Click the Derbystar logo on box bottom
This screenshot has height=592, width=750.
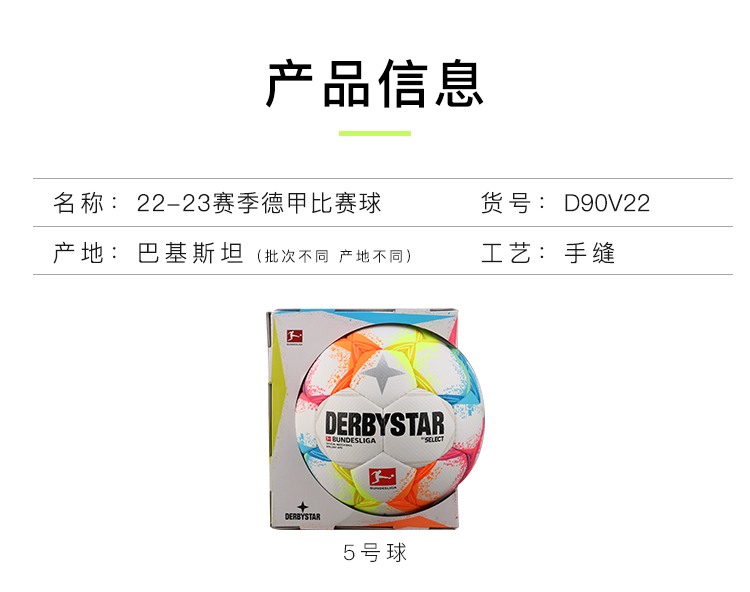[302, 511]
